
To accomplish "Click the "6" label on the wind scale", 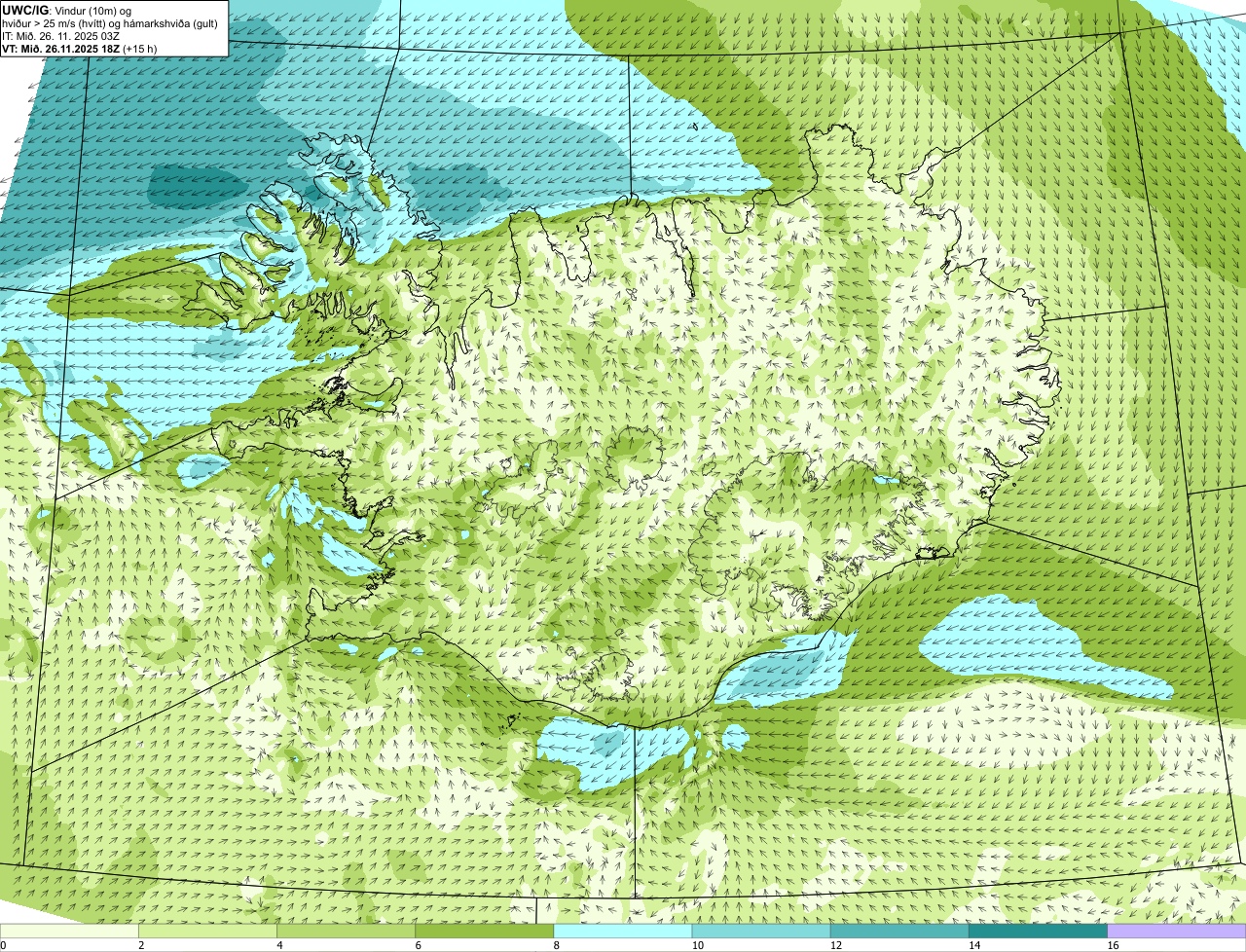I will (x=419, y=945).
